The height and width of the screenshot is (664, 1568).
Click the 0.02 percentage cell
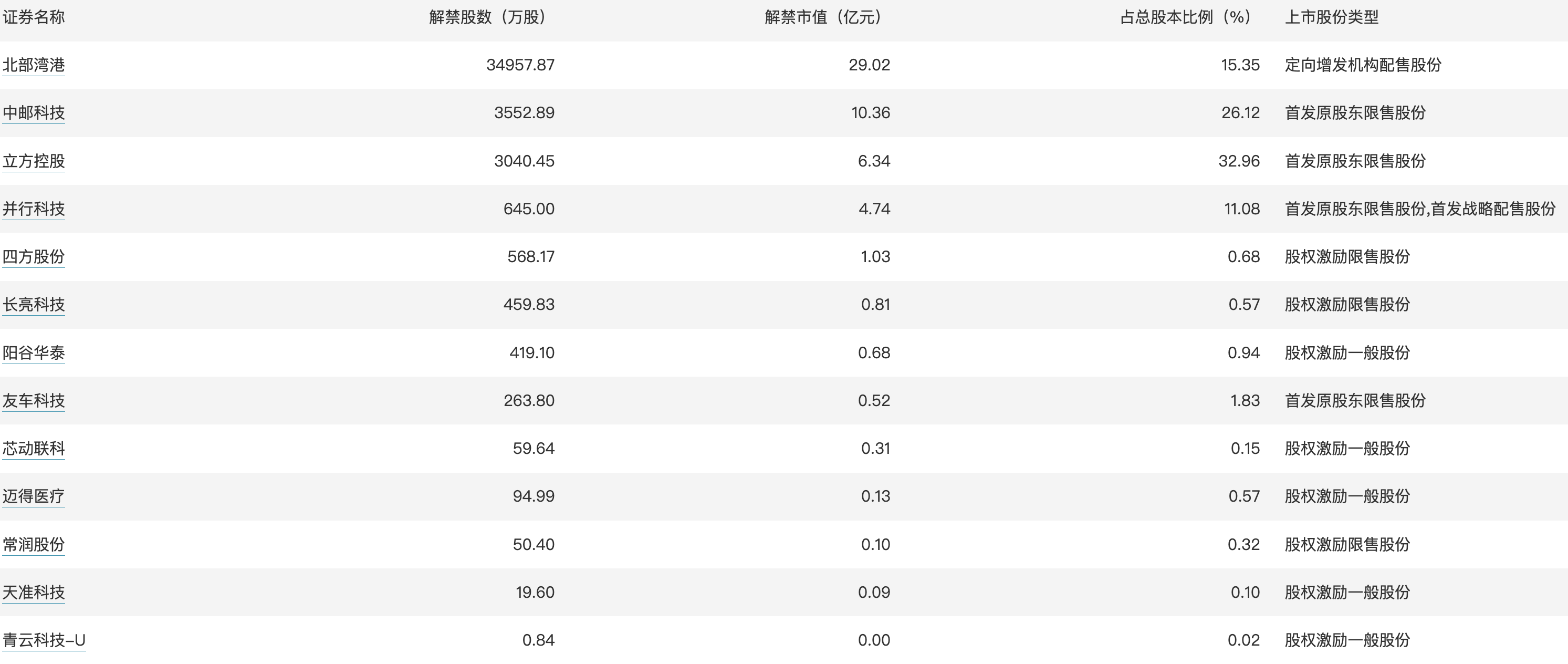pos(1243,640)
